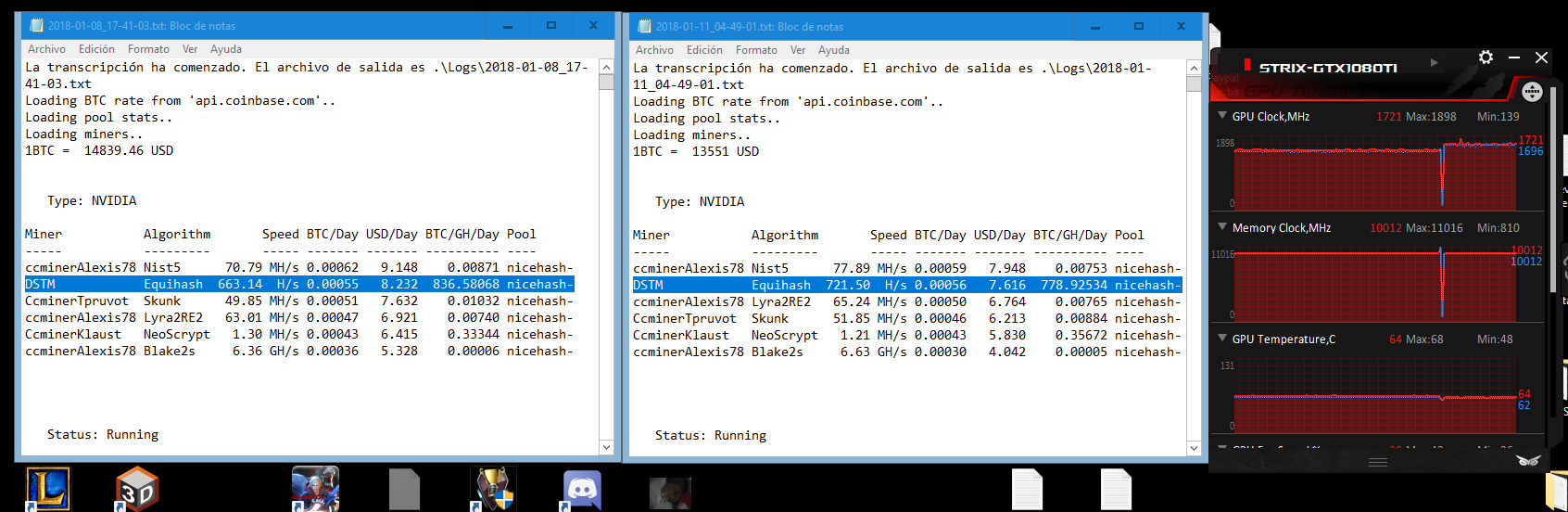Click NeoScrypt row with 1.30 MH/s
The height and width of the screenshot is (512, 1568).
pos(299,334)
